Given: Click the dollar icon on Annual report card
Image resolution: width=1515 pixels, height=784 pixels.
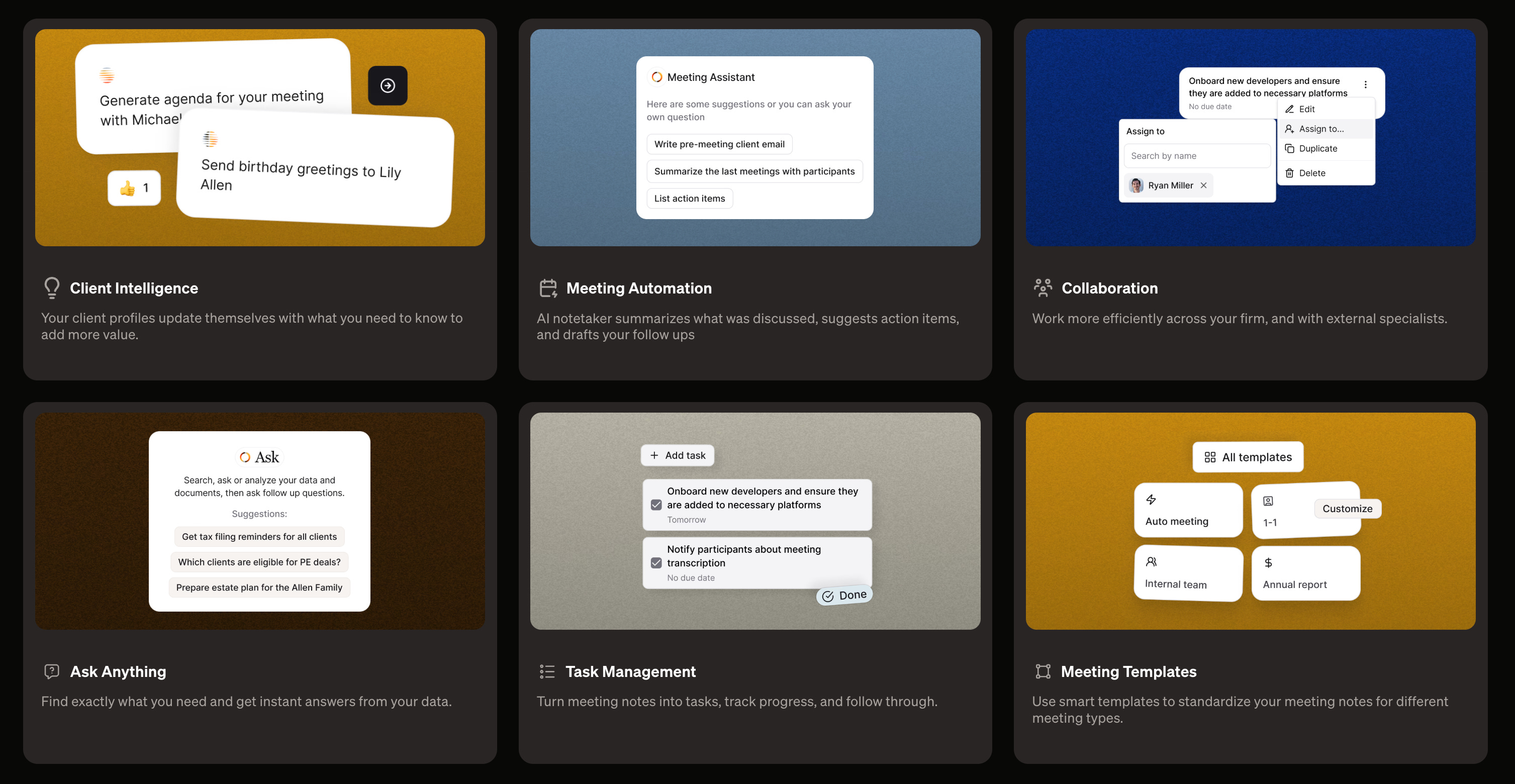Looking at the screenshot, I should tap(1269, 563).
